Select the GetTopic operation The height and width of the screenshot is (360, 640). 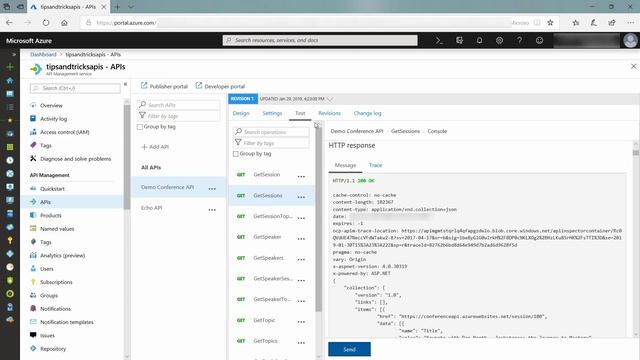click(264, 320)
